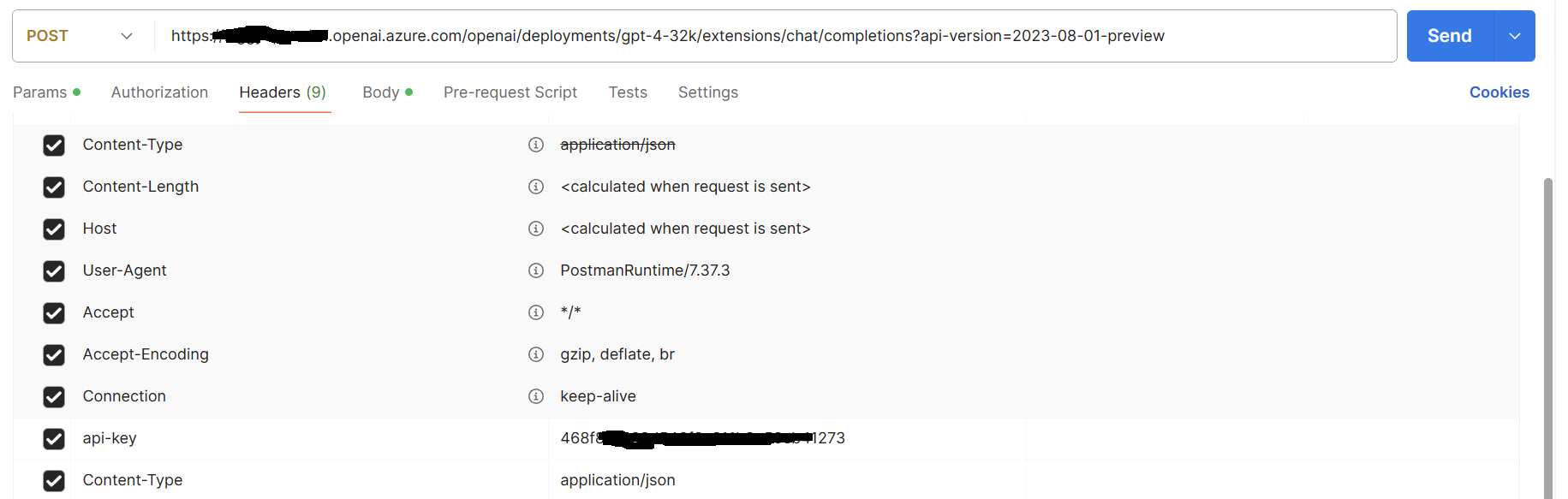Open the Cookies link
The height and width of the screenshot is (499, 1568).
click(1499, 92)
